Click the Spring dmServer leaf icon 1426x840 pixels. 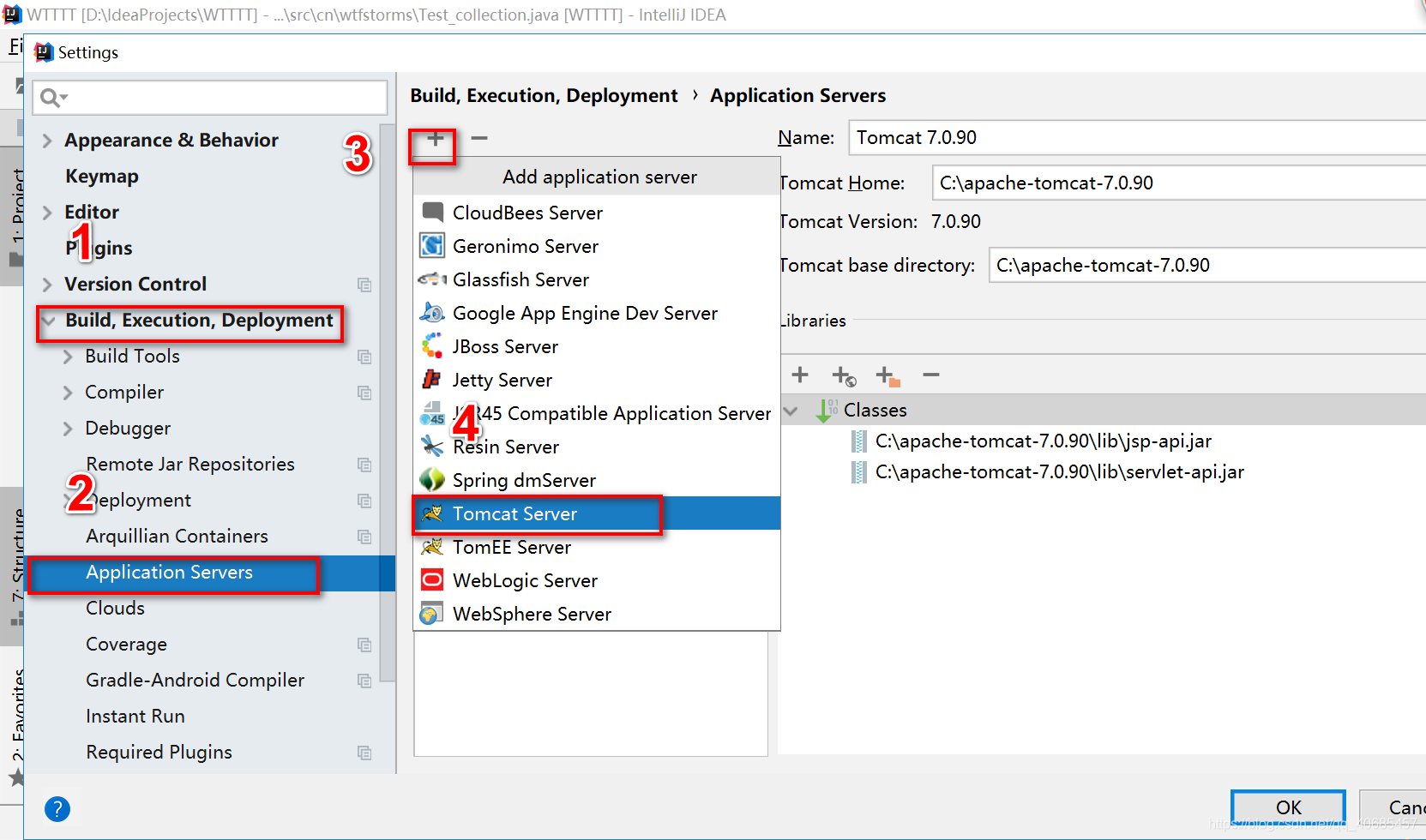pyautogui.click(x=432, y=480)
